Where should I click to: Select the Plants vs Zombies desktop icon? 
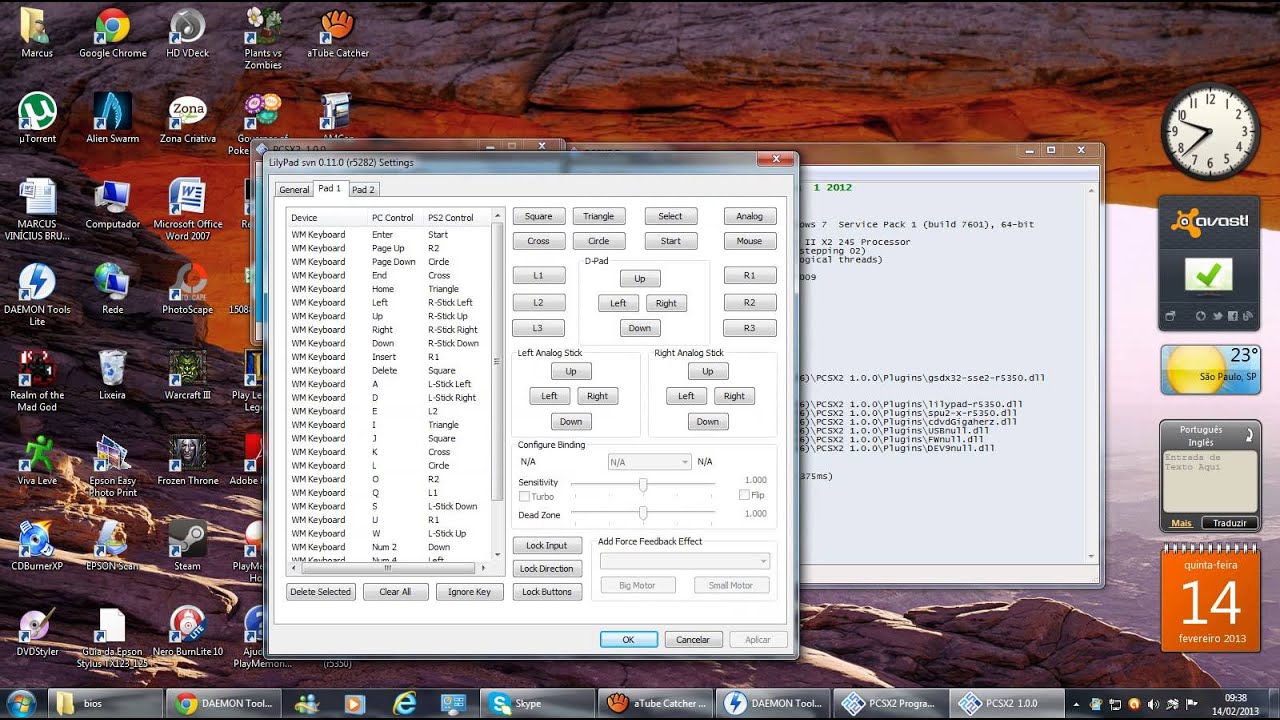(263, 39)
